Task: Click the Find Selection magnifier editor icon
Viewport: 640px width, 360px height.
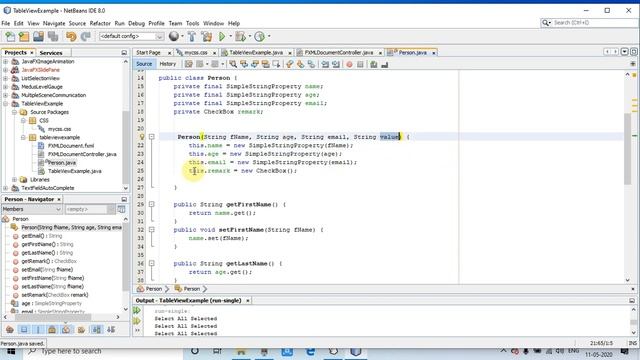Action: 233,64
